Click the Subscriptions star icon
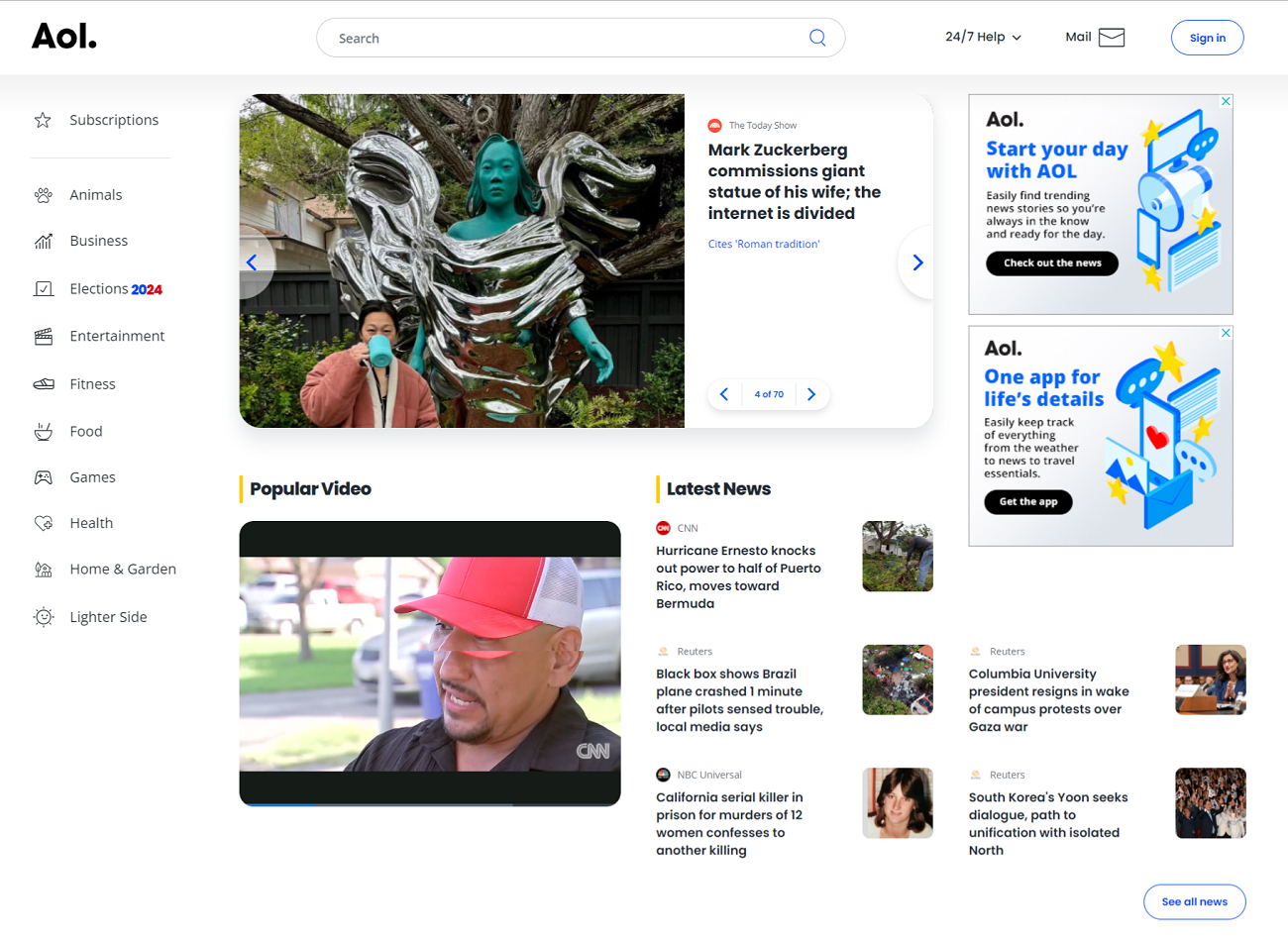 click(x=43, y=120)
